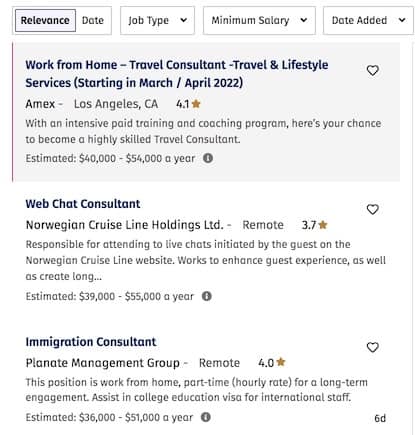Screen dimensions: 415x435
Task: Sort results by Date
Action: (93, 20)
